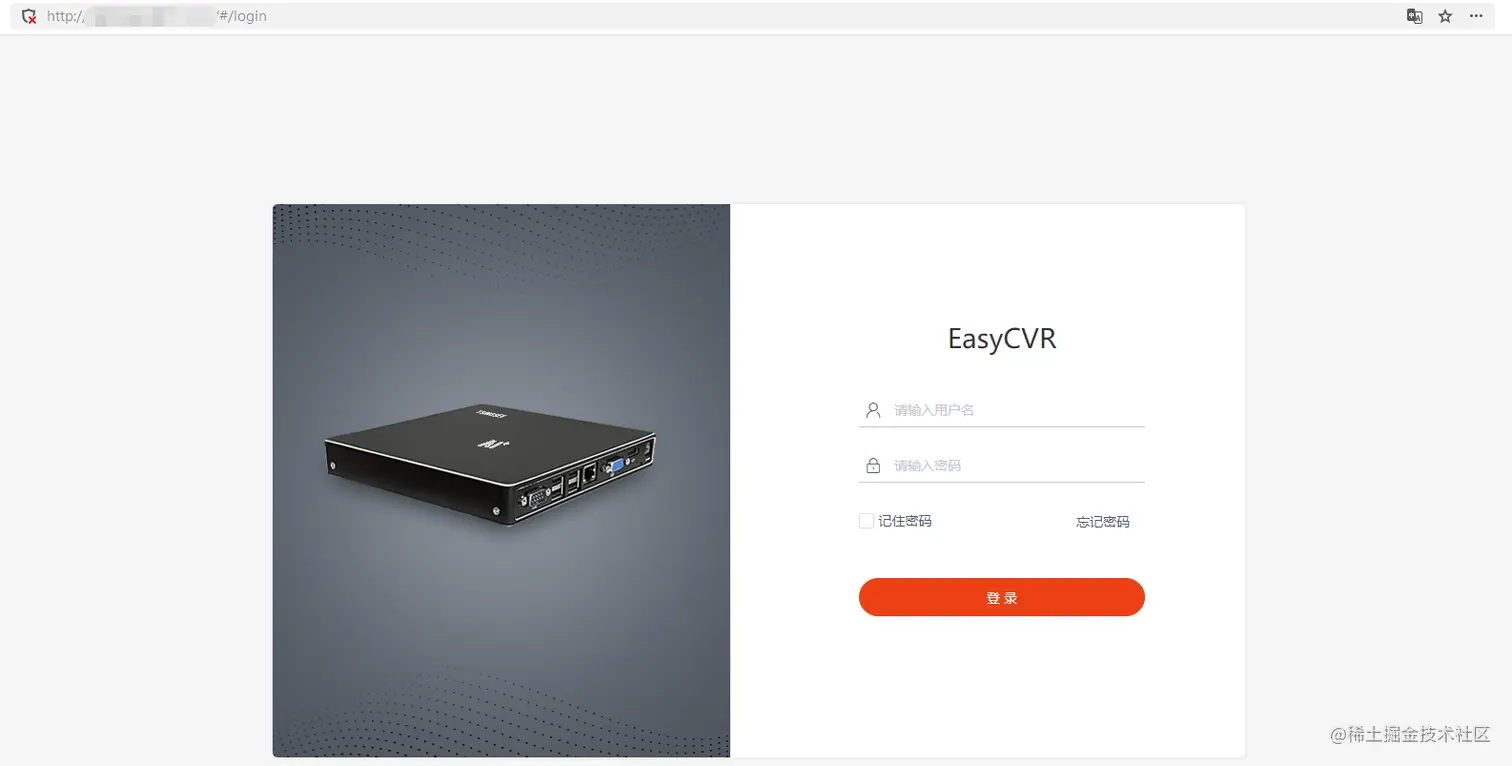This screenshot has height=766, width=1512.
Task: Focus the 请输入用户名 username field
Action: [1001, 410]
